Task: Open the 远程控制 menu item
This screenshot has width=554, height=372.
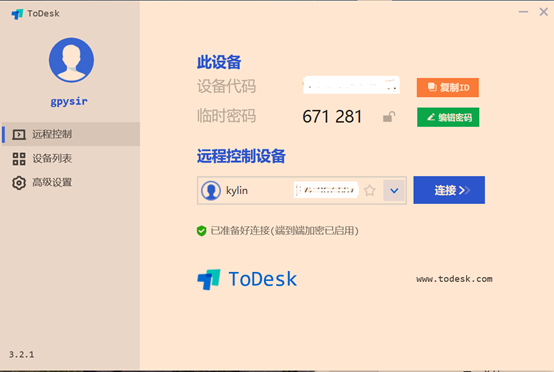Action: (71, 134)
